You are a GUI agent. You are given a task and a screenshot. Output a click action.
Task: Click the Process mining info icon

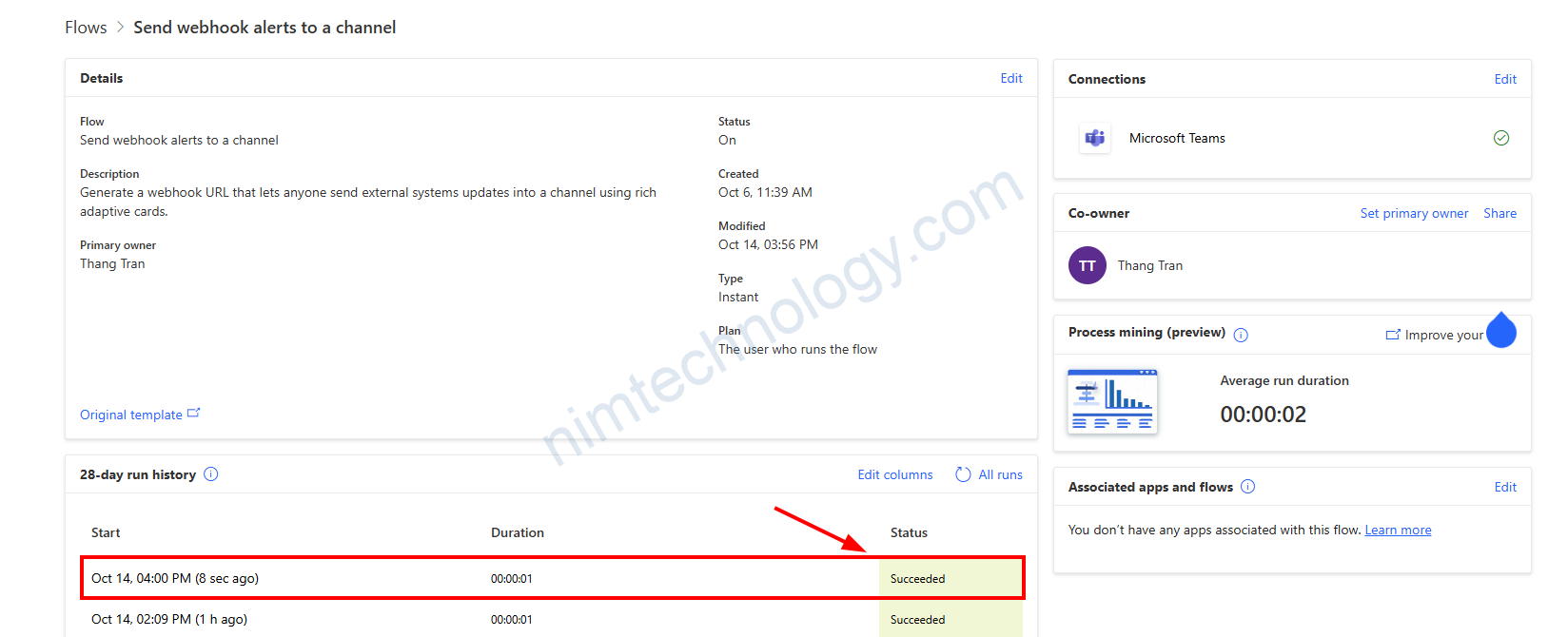click(x=1241, y=335)
